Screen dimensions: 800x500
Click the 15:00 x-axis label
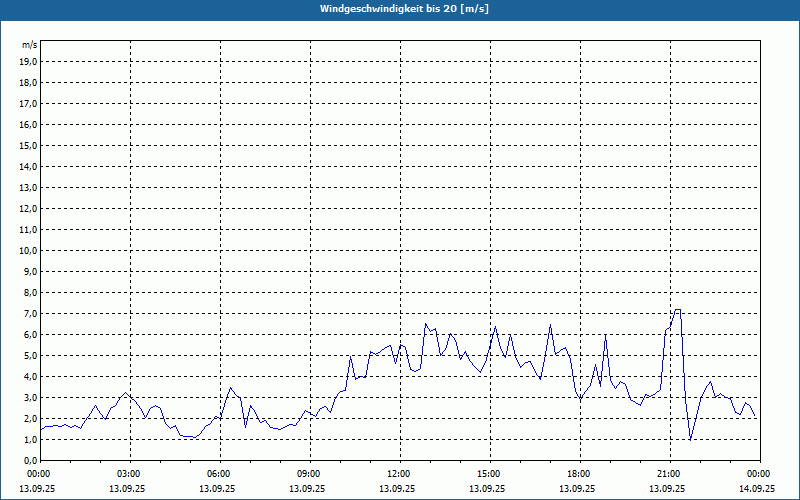coord(489,474)
